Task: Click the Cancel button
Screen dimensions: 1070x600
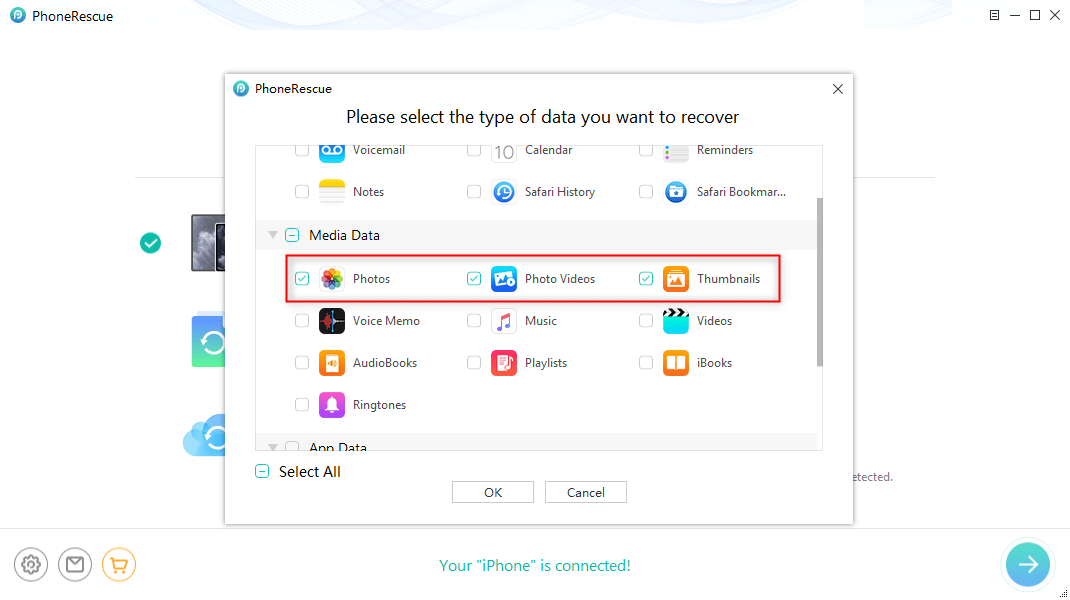Action: coord(585,492)
